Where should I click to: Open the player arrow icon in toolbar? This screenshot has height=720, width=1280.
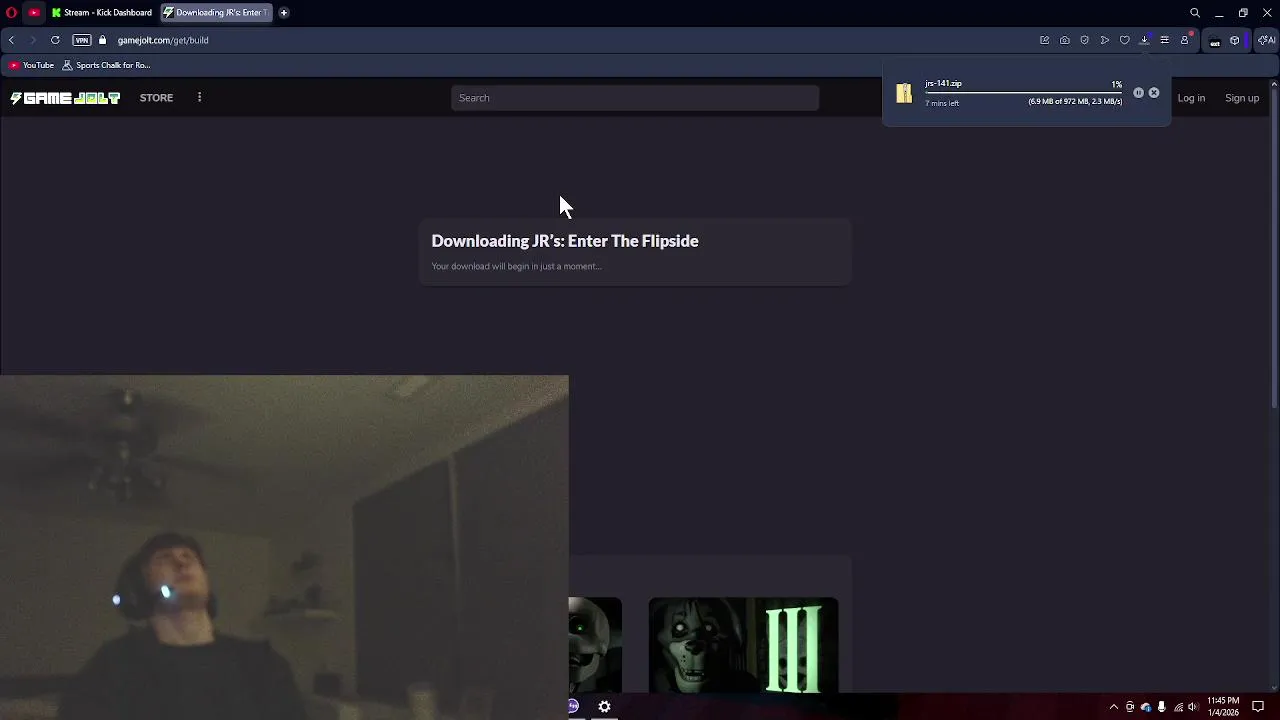(x=1105, y=40)
